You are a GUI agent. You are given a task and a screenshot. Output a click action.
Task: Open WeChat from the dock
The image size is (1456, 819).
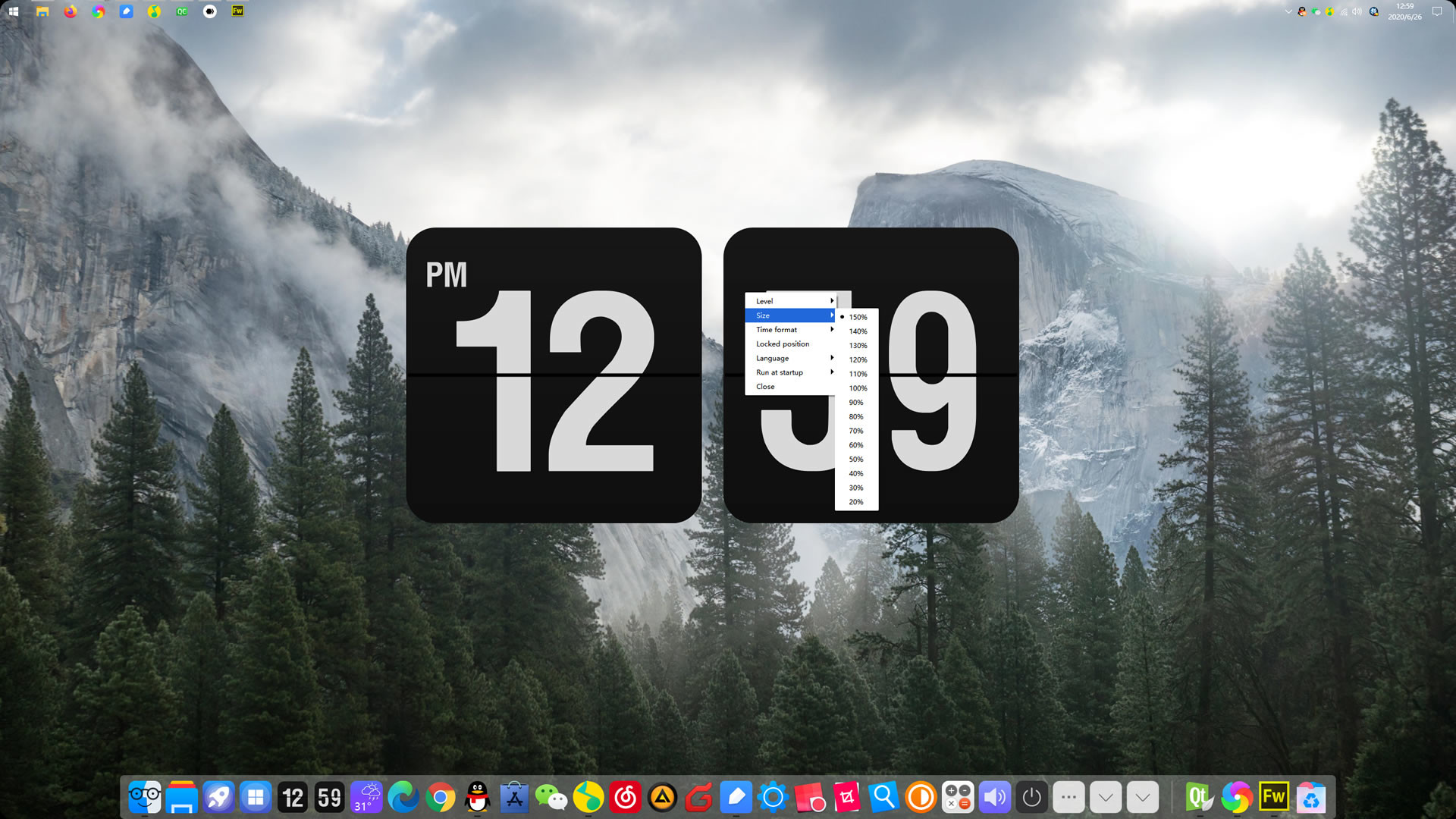tap(551, 797)
